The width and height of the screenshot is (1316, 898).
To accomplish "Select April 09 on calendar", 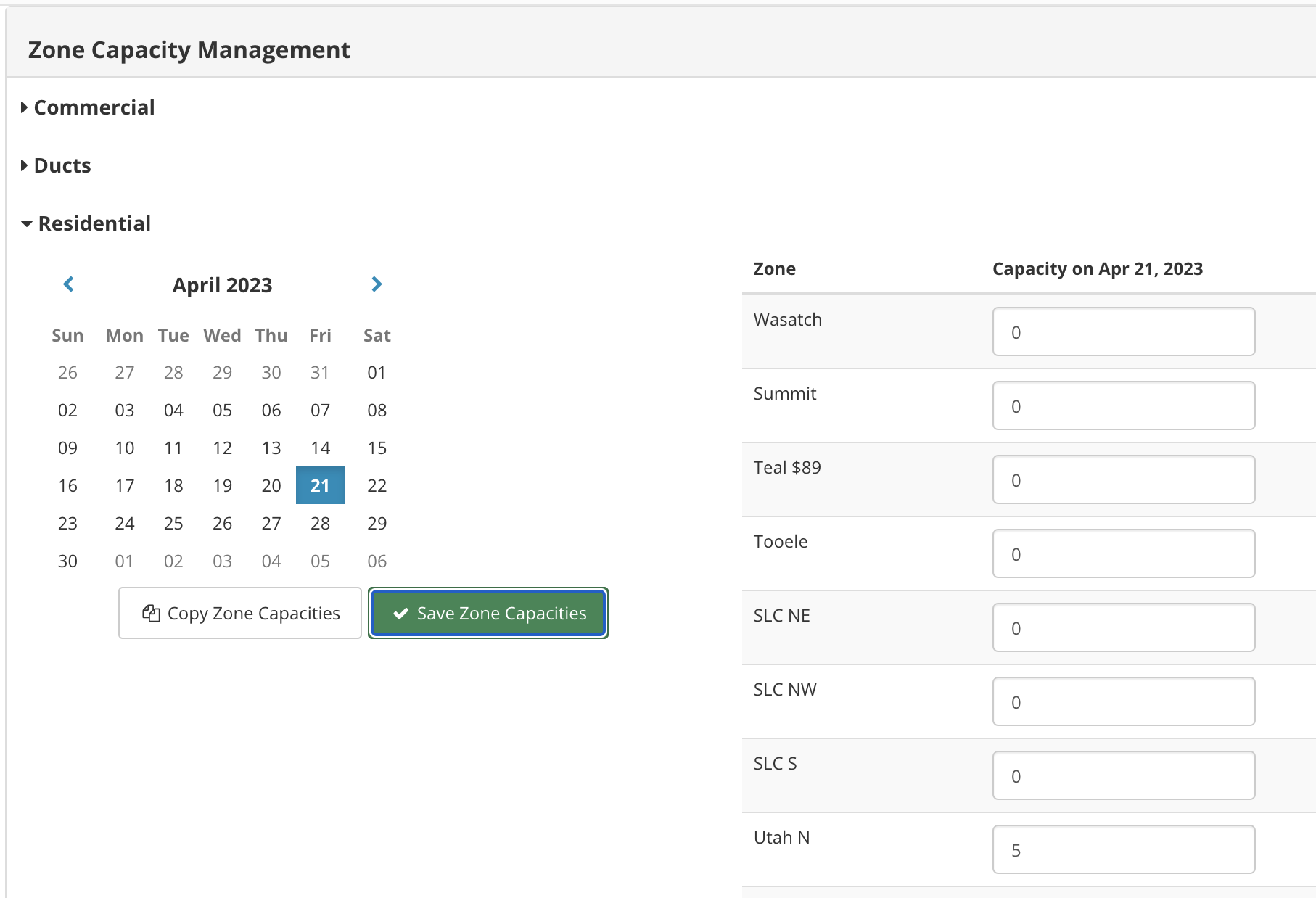I will point(67,448).
